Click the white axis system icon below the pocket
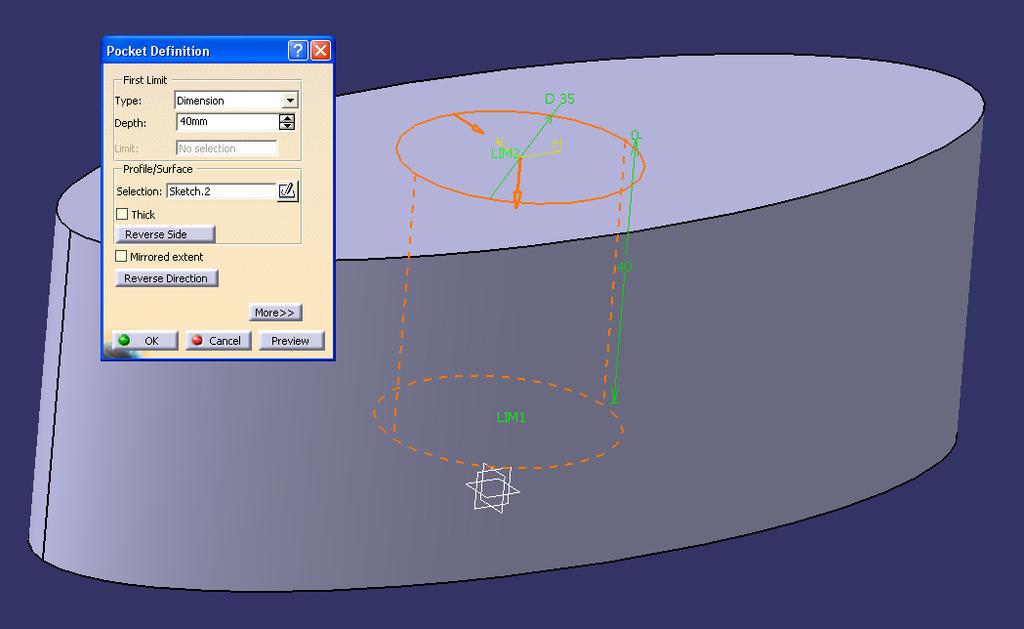This screenshot has height=629, width=1024. coord(492,488)
